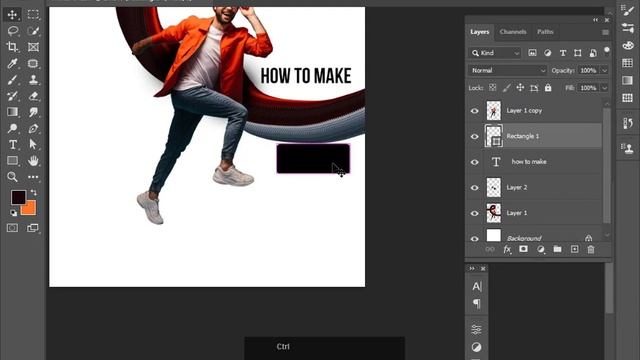The image size is (640, 360).
Task: Toggle prevent artboard auto-nesting lock
Action: [534, 88]
